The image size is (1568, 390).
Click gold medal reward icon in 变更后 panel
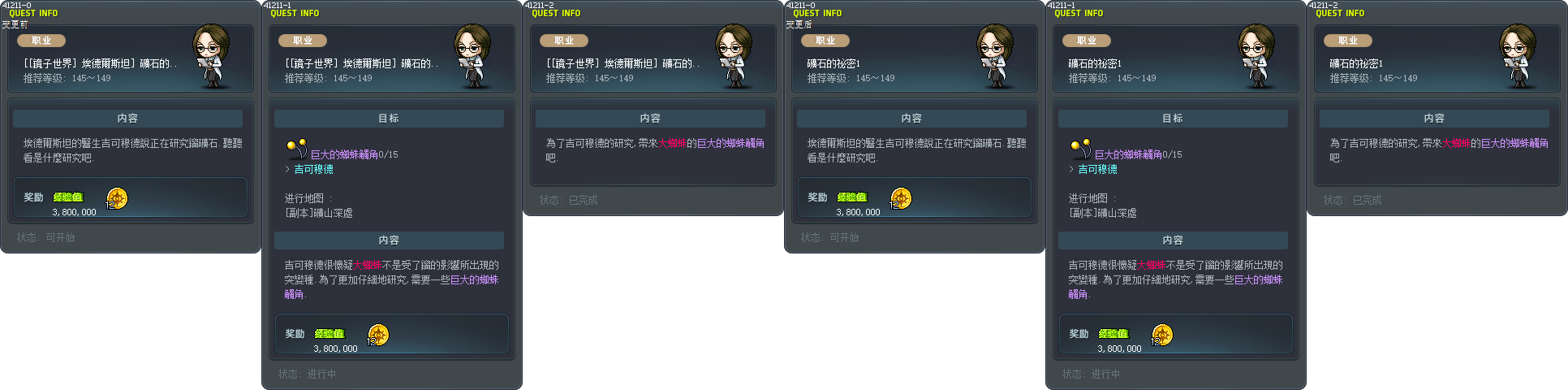[x=901, y=198]
